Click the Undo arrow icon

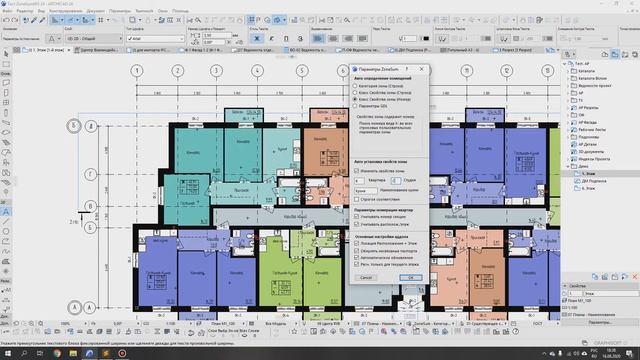[x=6, y=20]
